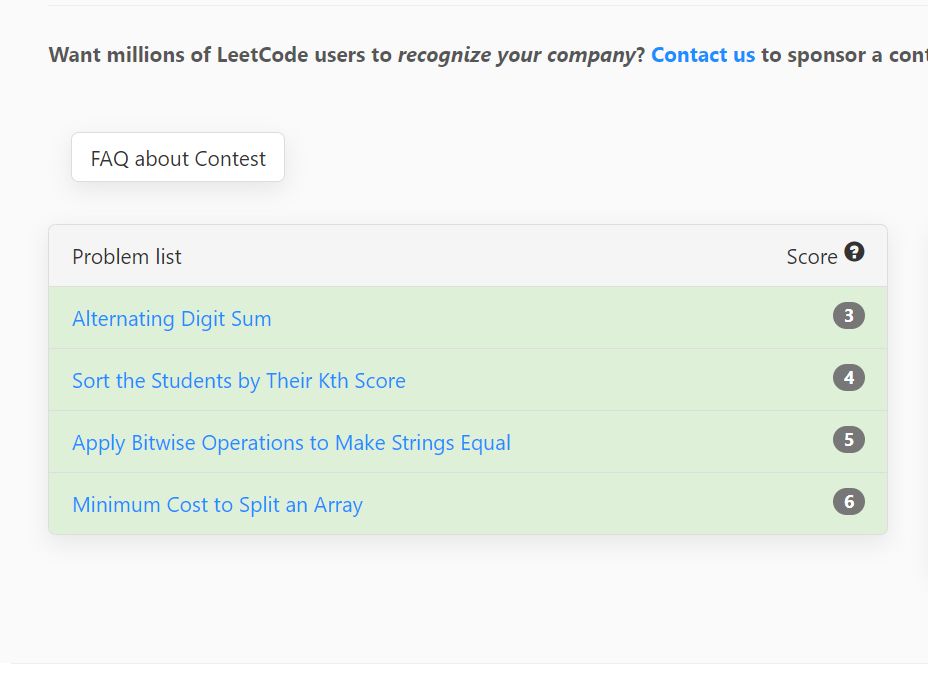Screen dimensions: 928x682
Task: Click the score badge showing 6
Action: point(849,502)
